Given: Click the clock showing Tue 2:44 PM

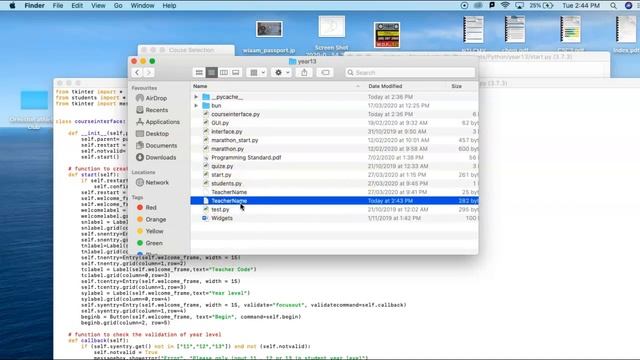Looking at the screenshot, I should tap(581, 6).
